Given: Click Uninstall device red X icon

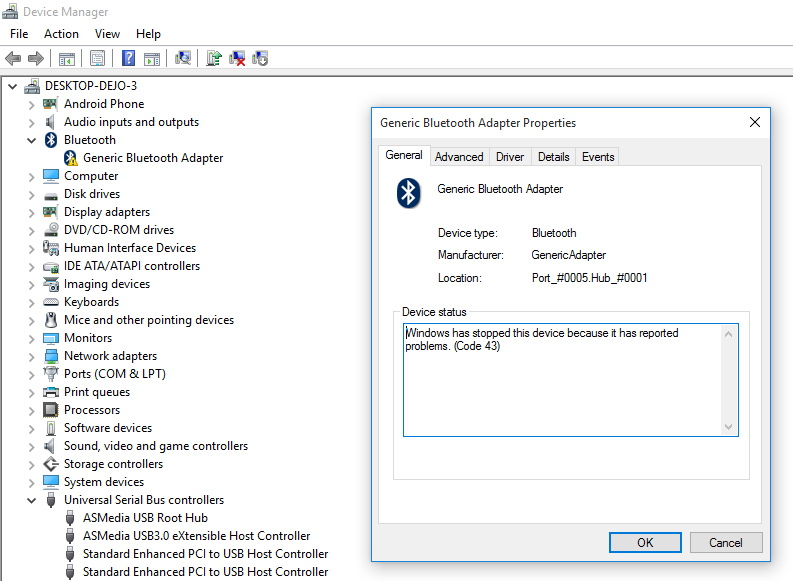Looking at the screenshot, I should (x=237, y=58).
